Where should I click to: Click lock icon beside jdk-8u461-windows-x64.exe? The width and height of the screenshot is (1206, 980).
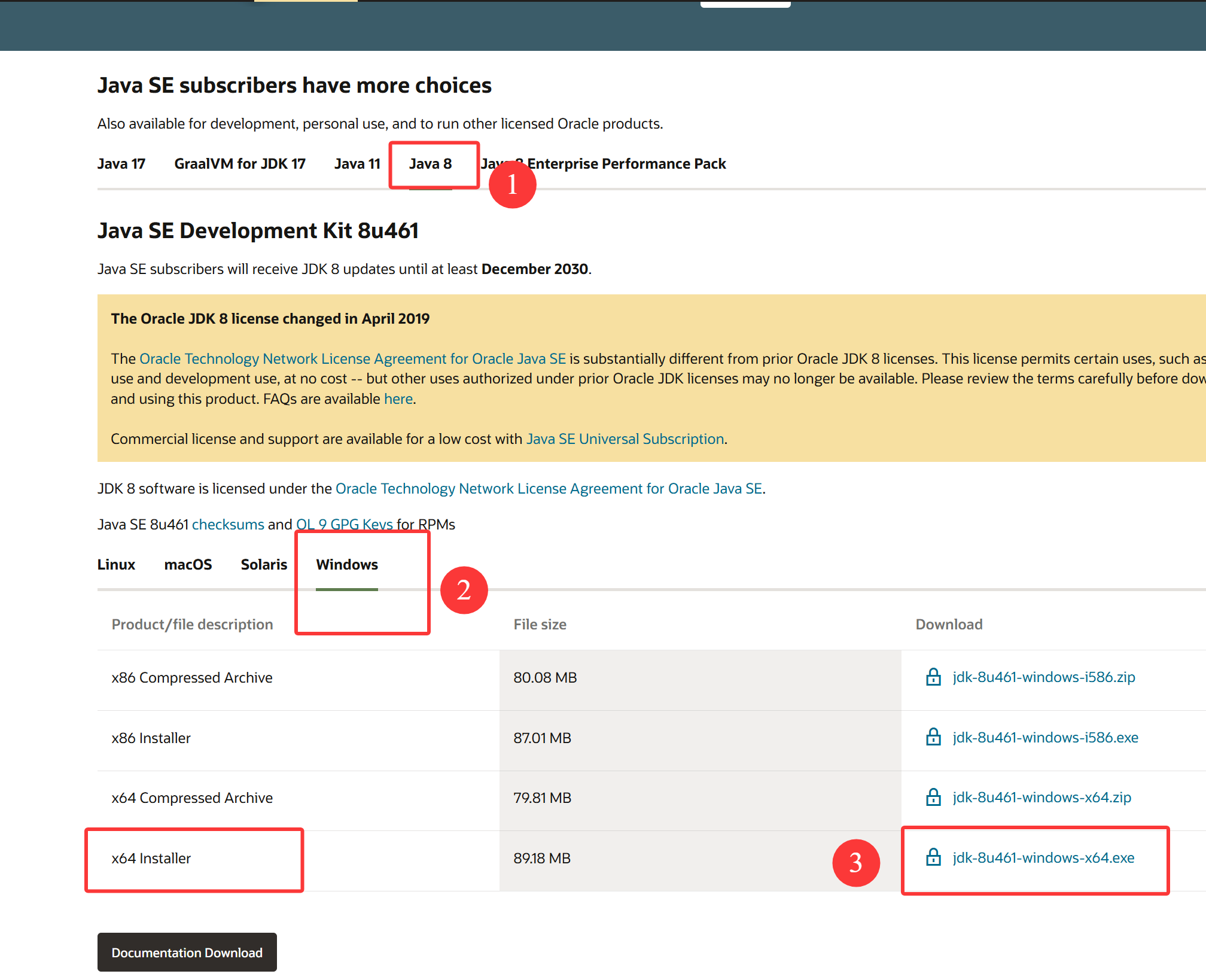933,857
